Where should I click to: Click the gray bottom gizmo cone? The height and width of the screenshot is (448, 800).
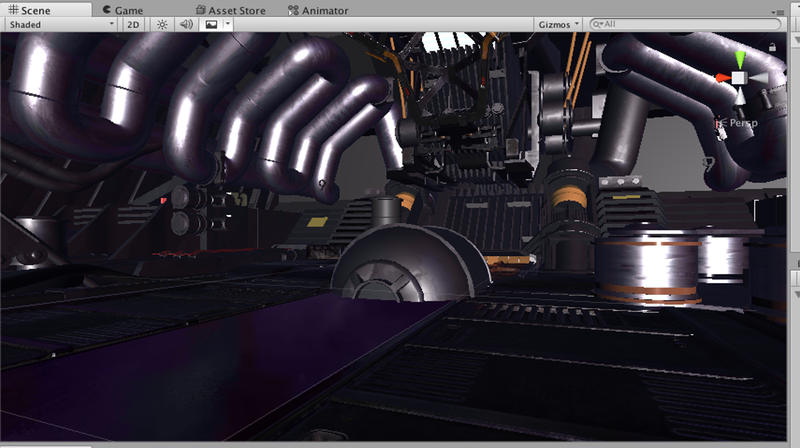(x=740, y=96)
